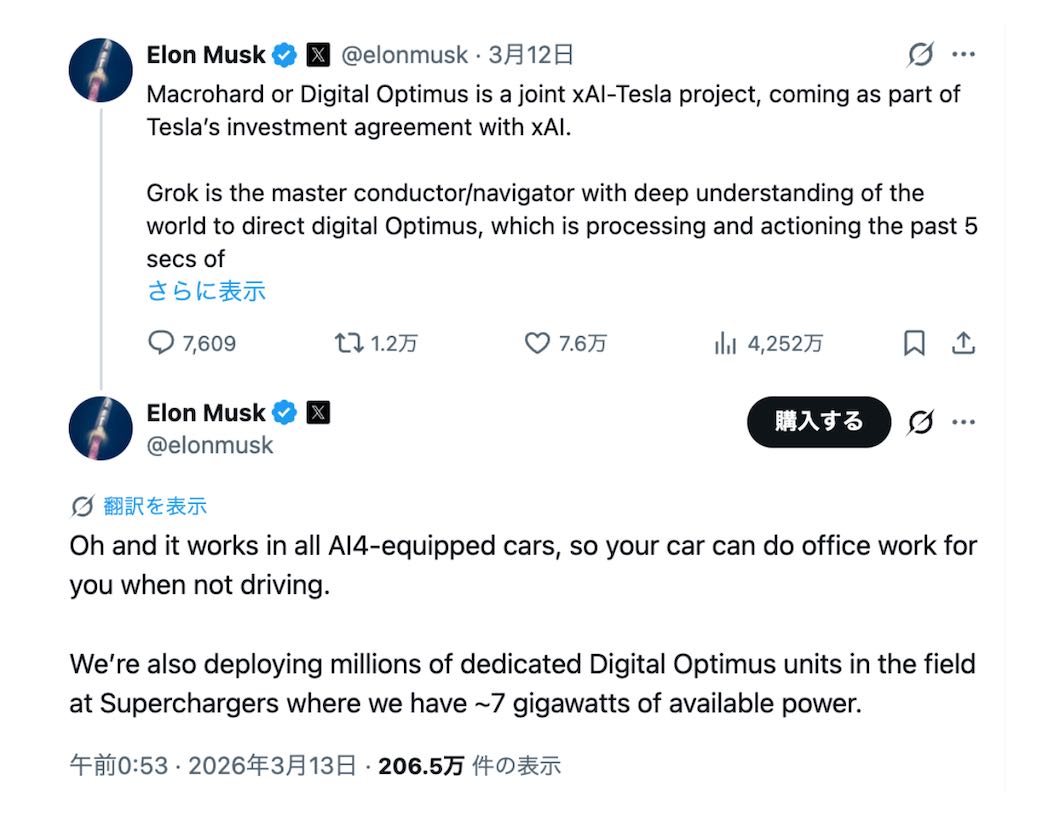The width and height of the screenshot is (1050, 826).
Task: Click Elon Musk's blue verified badge
Action: 284,55
